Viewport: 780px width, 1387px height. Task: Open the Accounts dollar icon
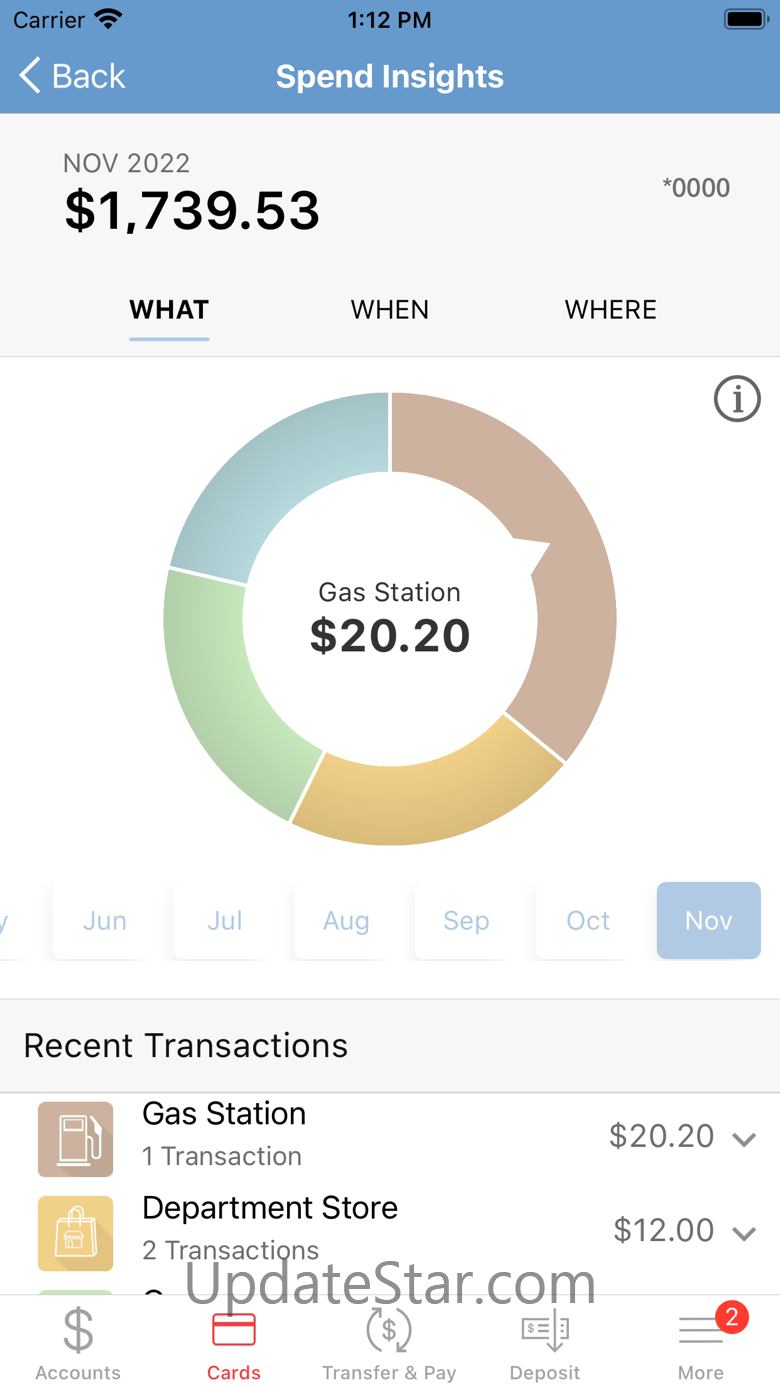(78, 1331)
